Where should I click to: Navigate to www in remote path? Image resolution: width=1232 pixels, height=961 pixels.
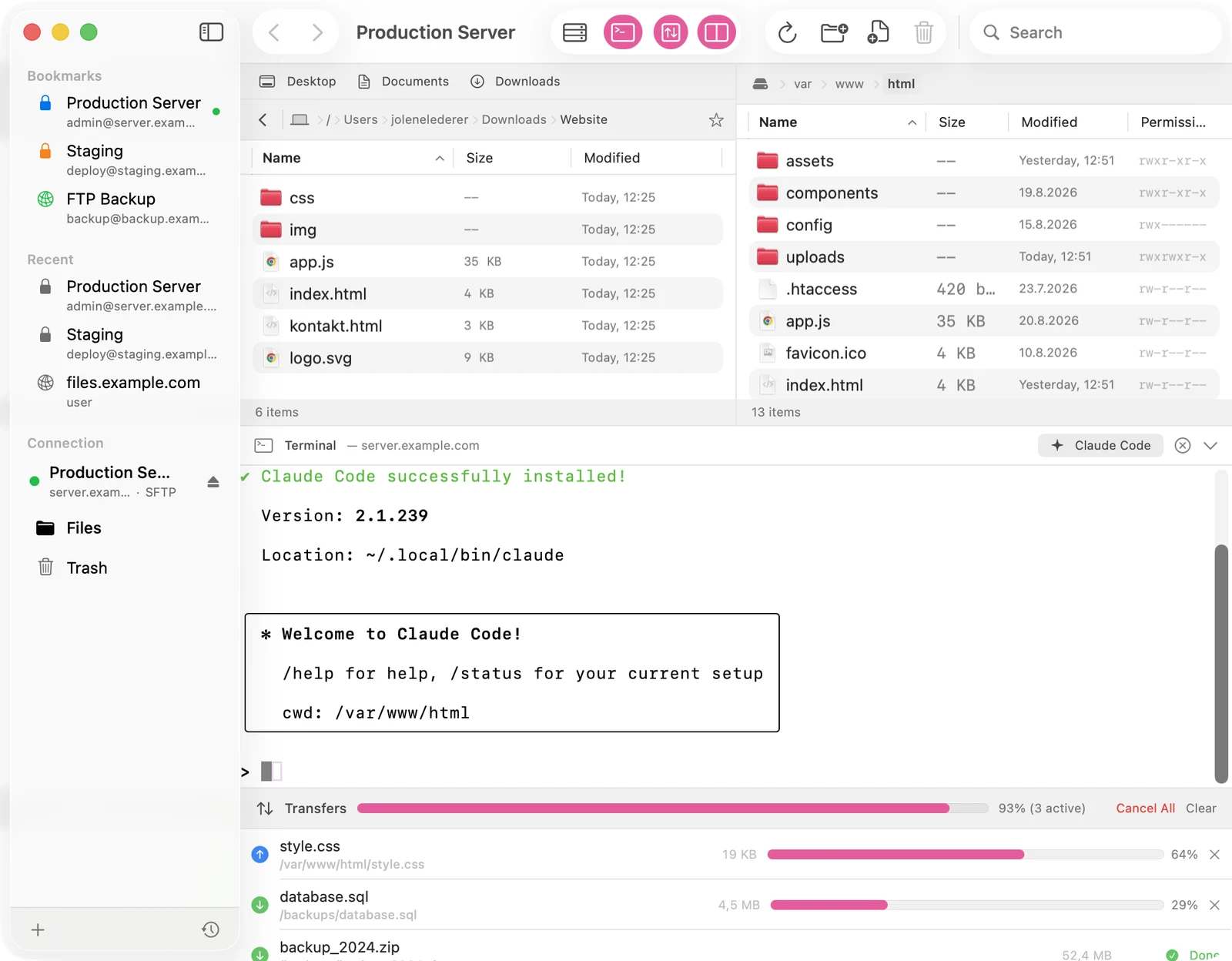[849, 84]
